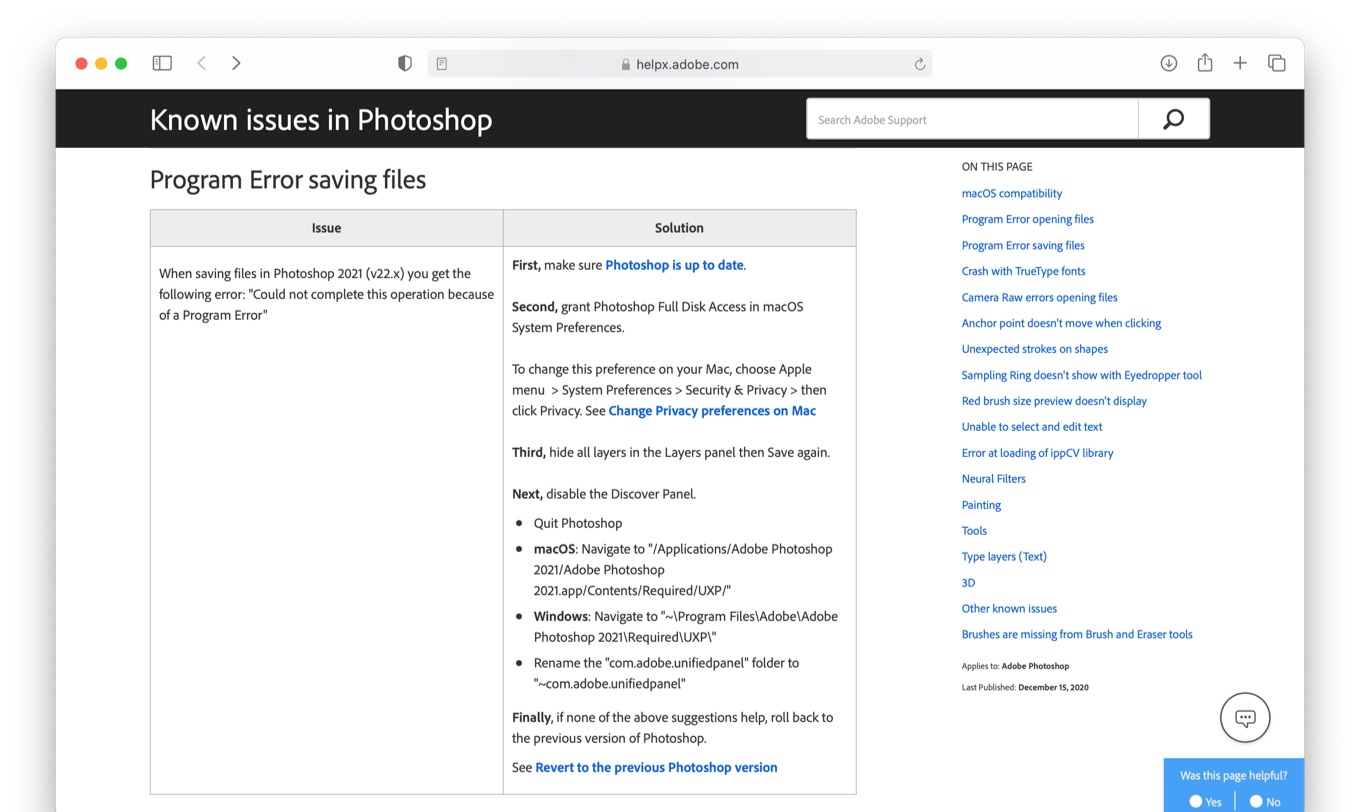Select Yes for page helpful
The height and width of the screenshot is (812, 1360).
click(x=1196, y=800)
